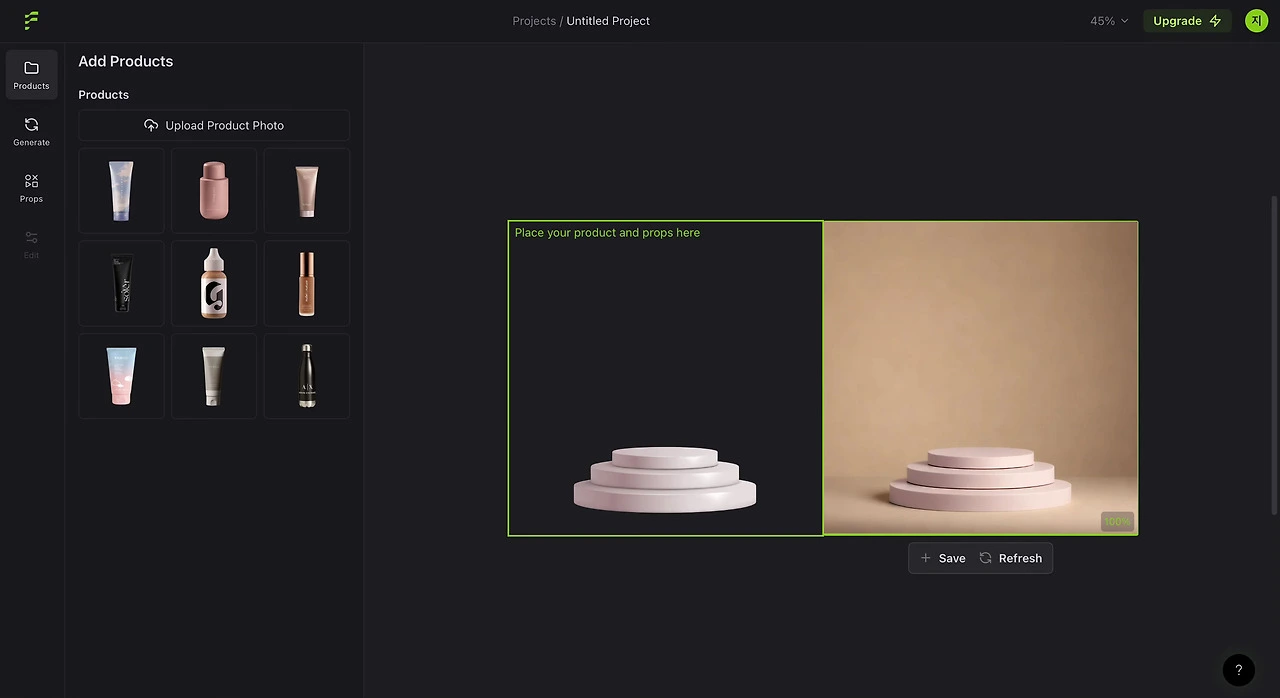Select the black tube product

pos(121,283)
